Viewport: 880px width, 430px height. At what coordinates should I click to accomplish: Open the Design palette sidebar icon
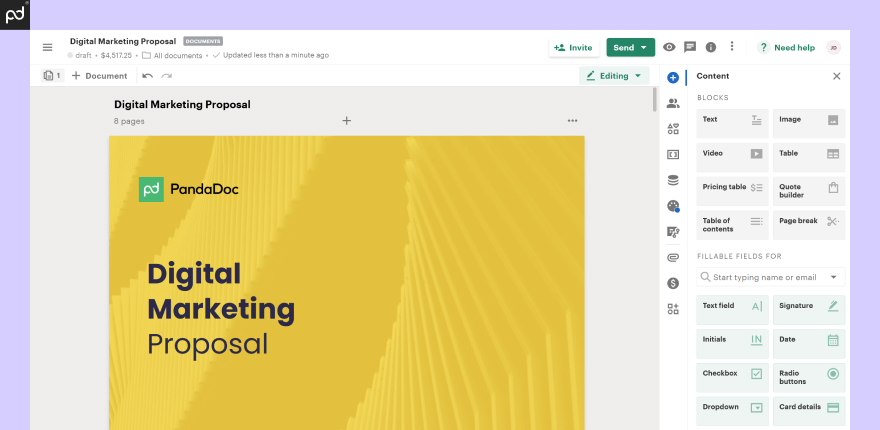(673, 206)
